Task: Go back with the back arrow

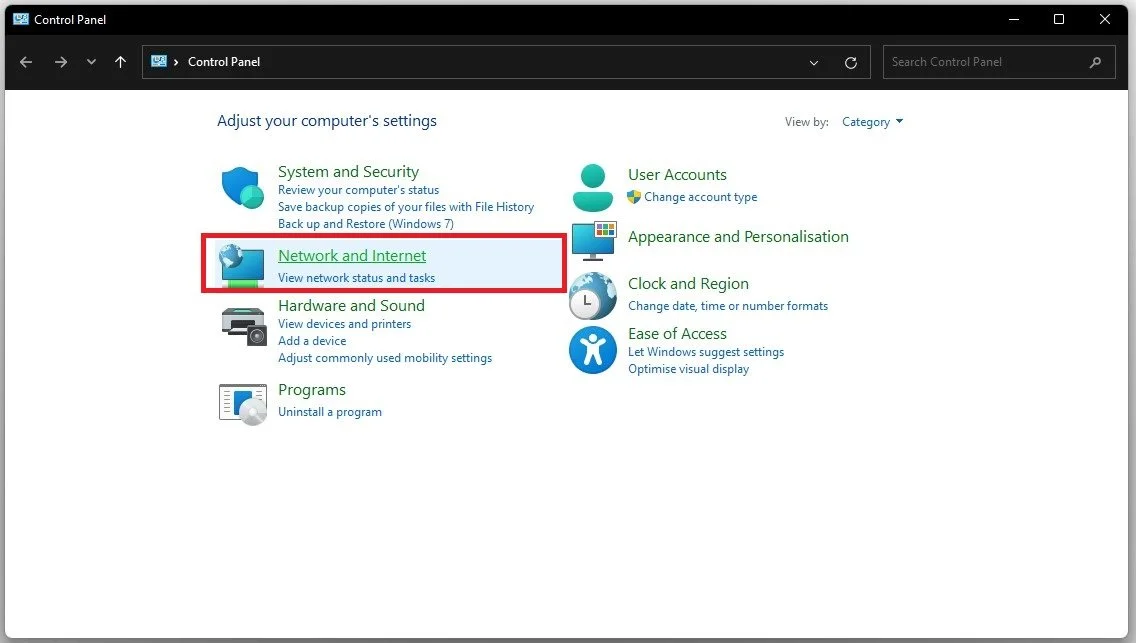Action: (26, 62)
